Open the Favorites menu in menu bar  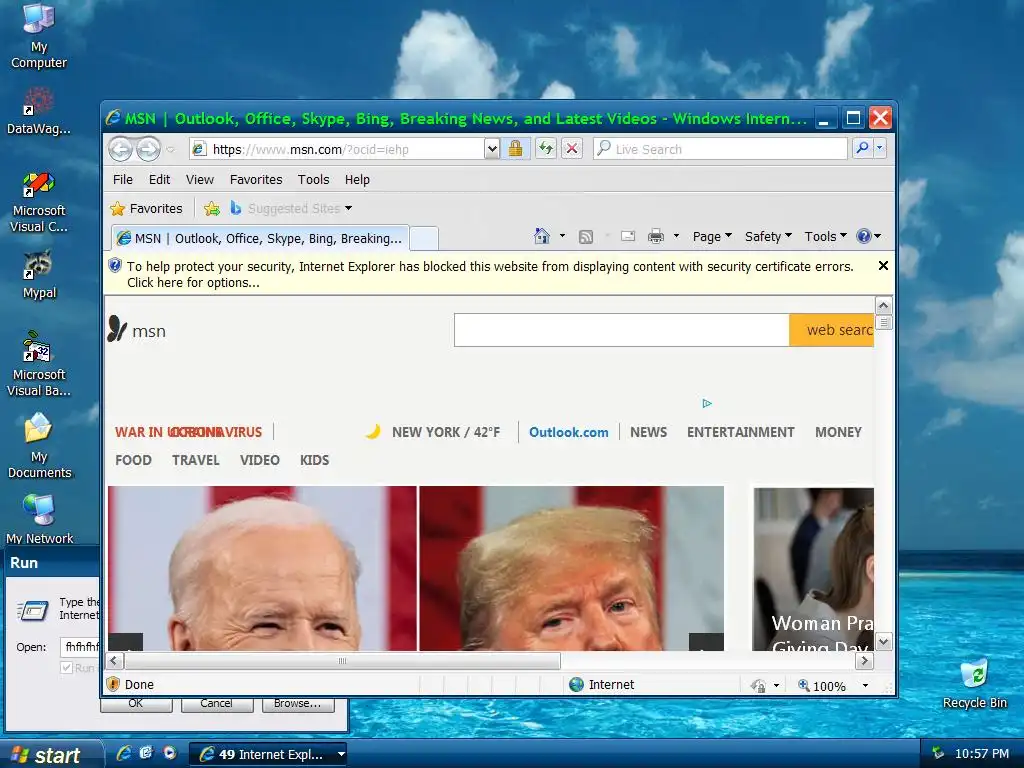(x=256, y=180)
